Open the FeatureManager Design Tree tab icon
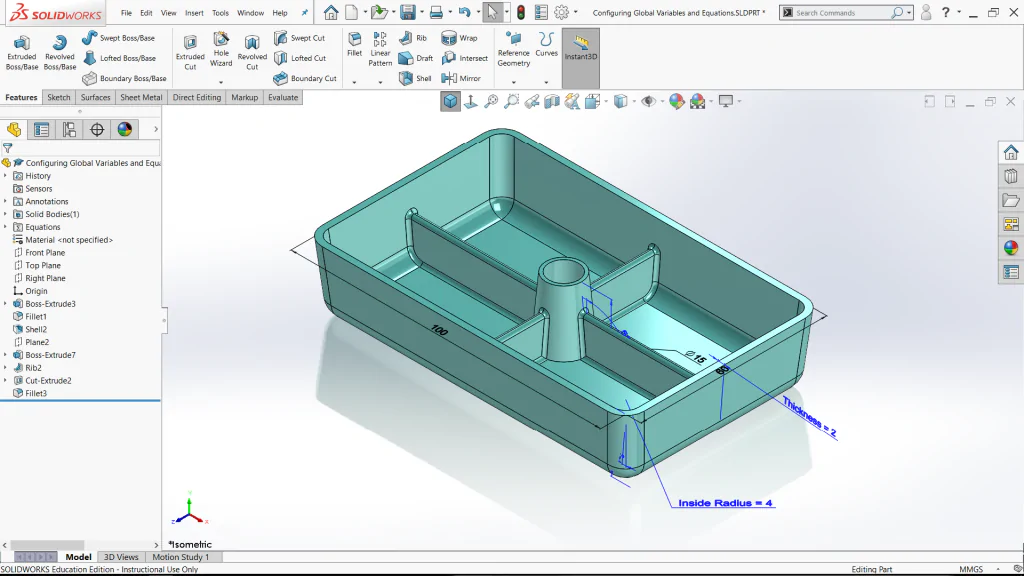Image resolution: width=1024 pixels, height=576 pixels. coord(14,129)
